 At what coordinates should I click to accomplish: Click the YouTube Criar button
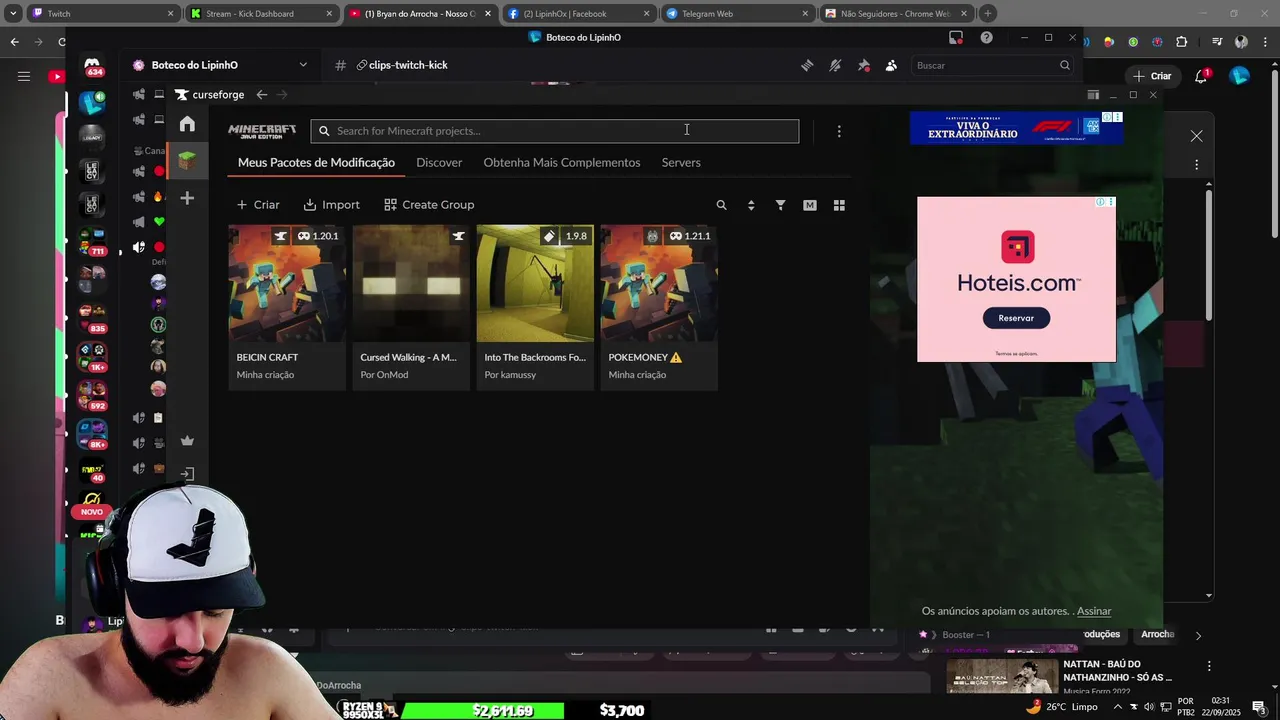(x=1151, y=76)
